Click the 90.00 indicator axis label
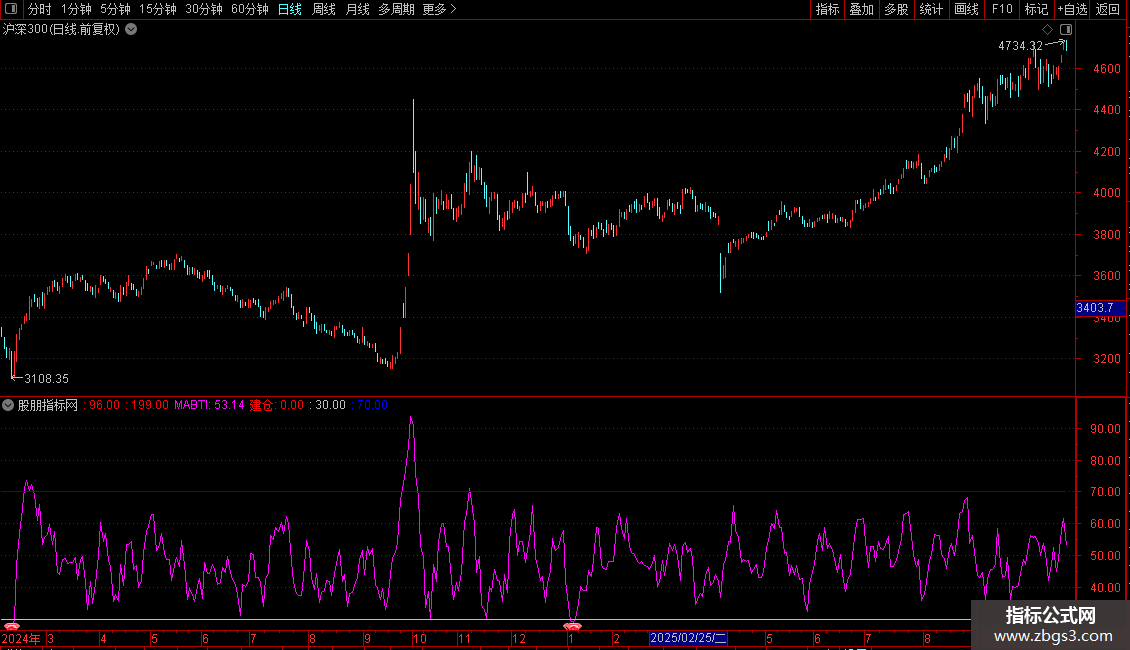This screenshot has height=650, width=1130. pyautogui.click(x=1105, y=429)
